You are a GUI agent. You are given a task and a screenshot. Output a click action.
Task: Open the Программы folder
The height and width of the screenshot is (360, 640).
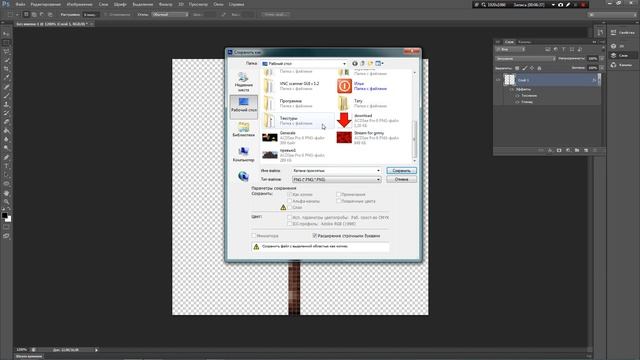(298, 103)
